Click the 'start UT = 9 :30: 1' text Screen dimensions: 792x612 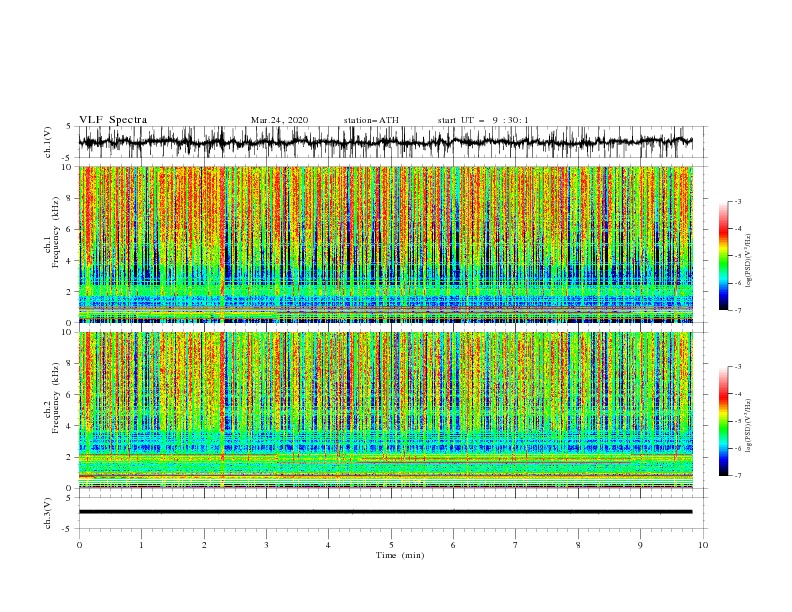pos(483,120)
